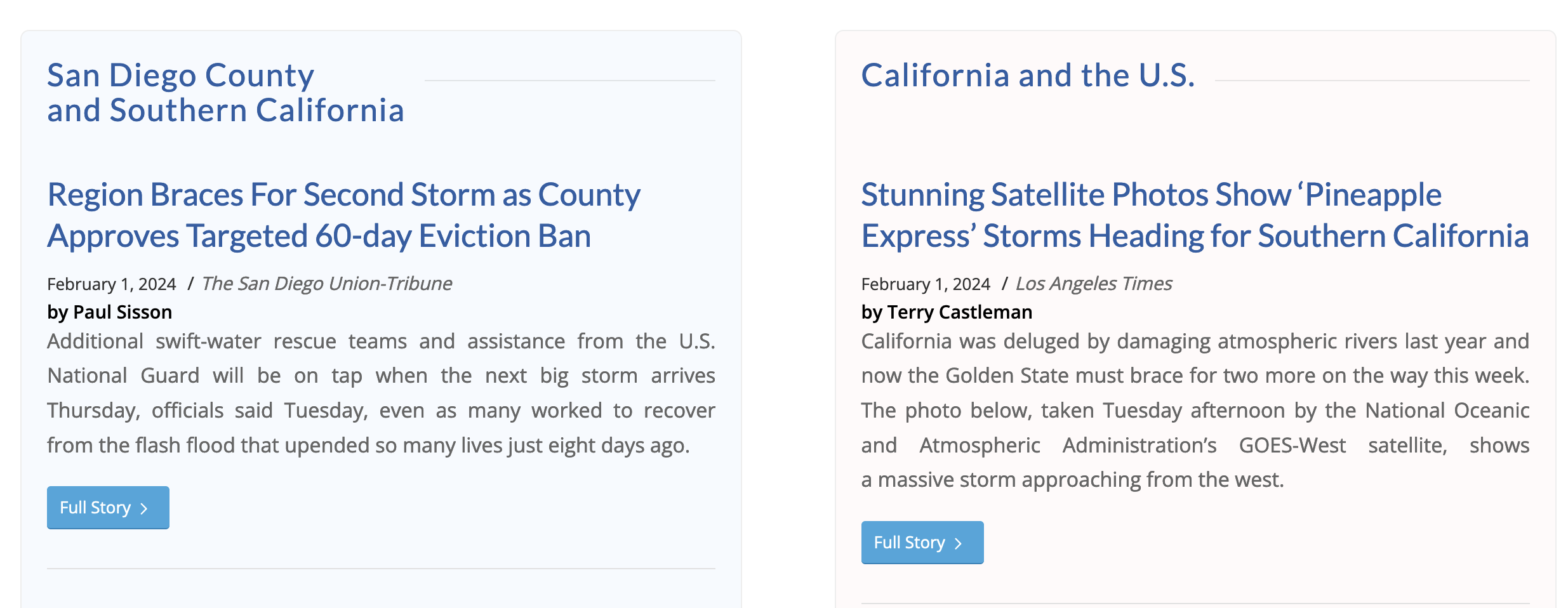Click horizontal rule beside California and the U.S.
This screenshot has height=608, width=1568.
coord(1372,81)
